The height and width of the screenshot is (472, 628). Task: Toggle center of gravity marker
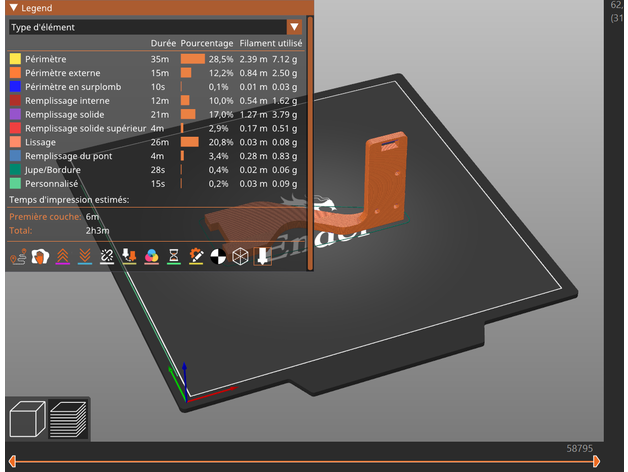[x=217, y=256]
